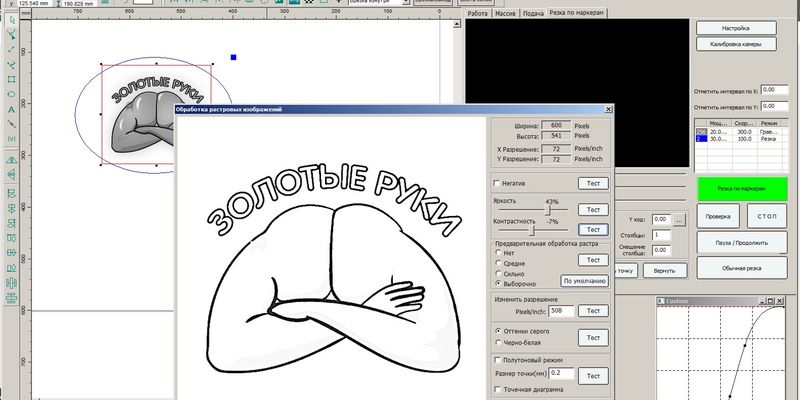Open the Резка по маркерам tab
Viewport: 800px width, 400px height.
coord(577,13)
